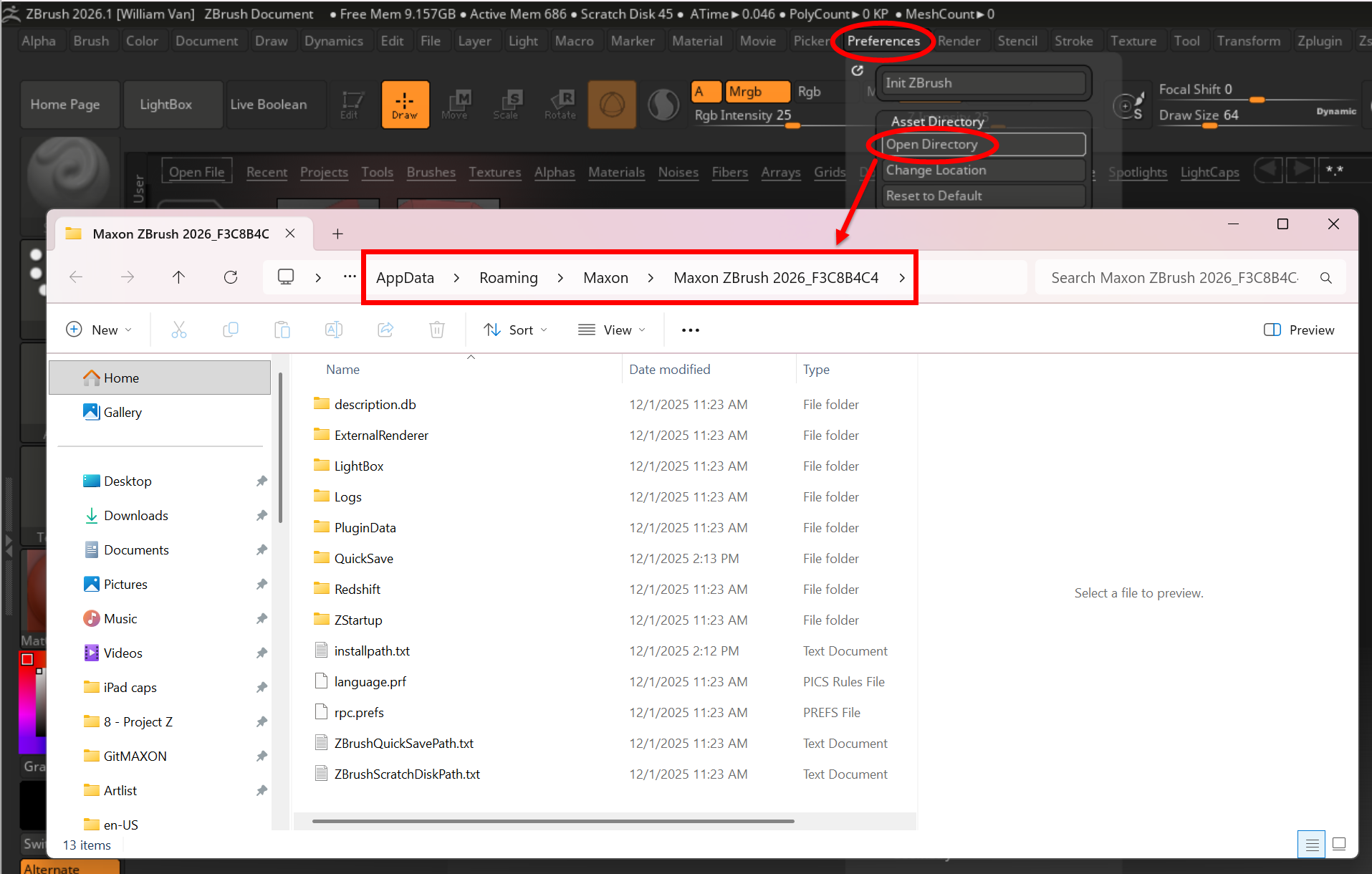Toggle the Live Boolean button

[269, 105]
